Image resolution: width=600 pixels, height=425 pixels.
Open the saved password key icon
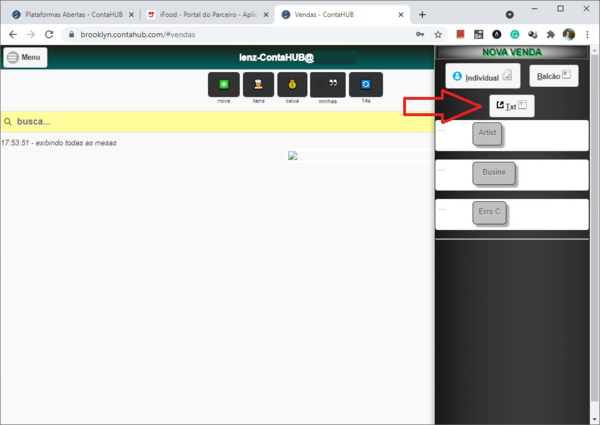[x=420, y=34]
